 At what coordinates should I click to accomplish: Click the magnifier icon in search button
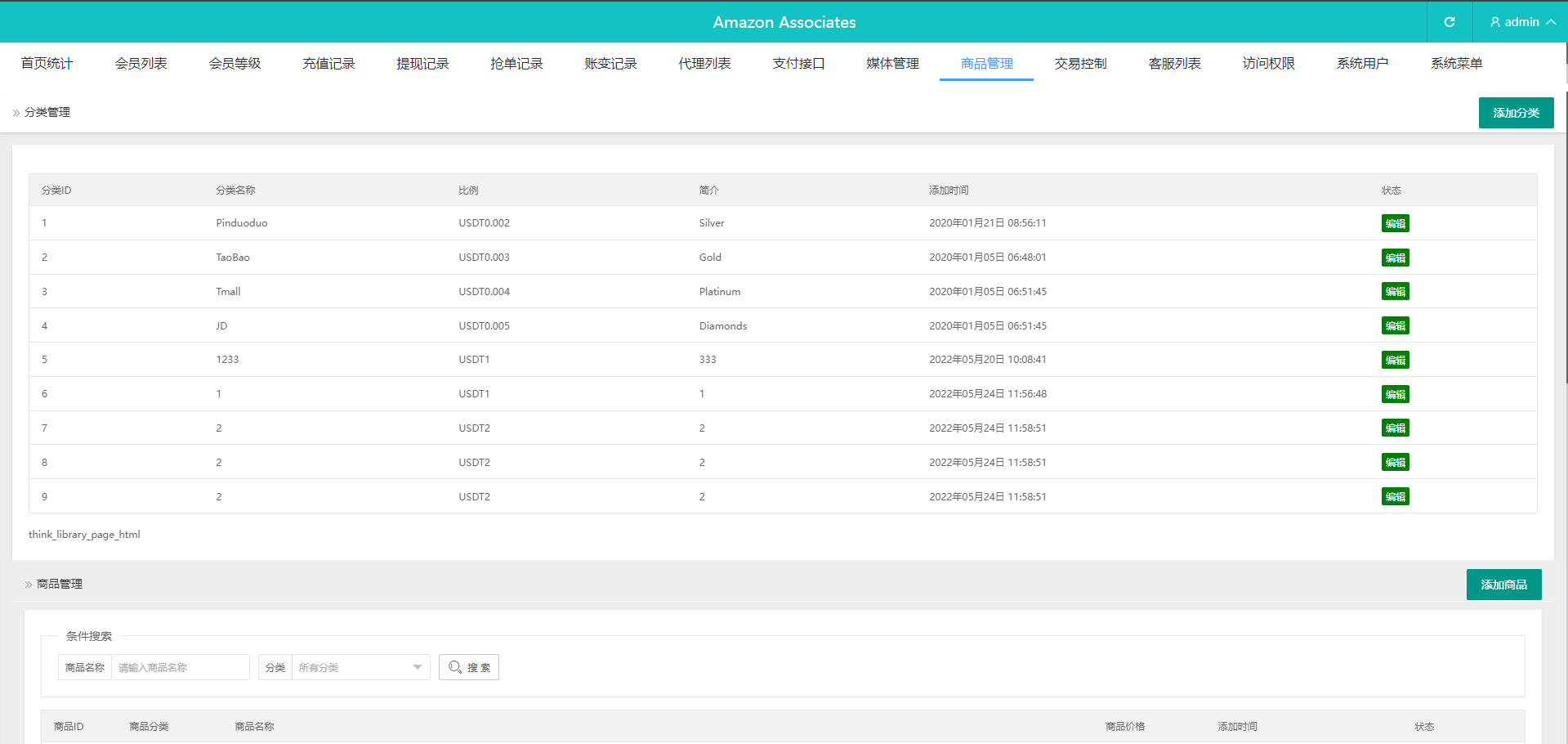(455, 667)
